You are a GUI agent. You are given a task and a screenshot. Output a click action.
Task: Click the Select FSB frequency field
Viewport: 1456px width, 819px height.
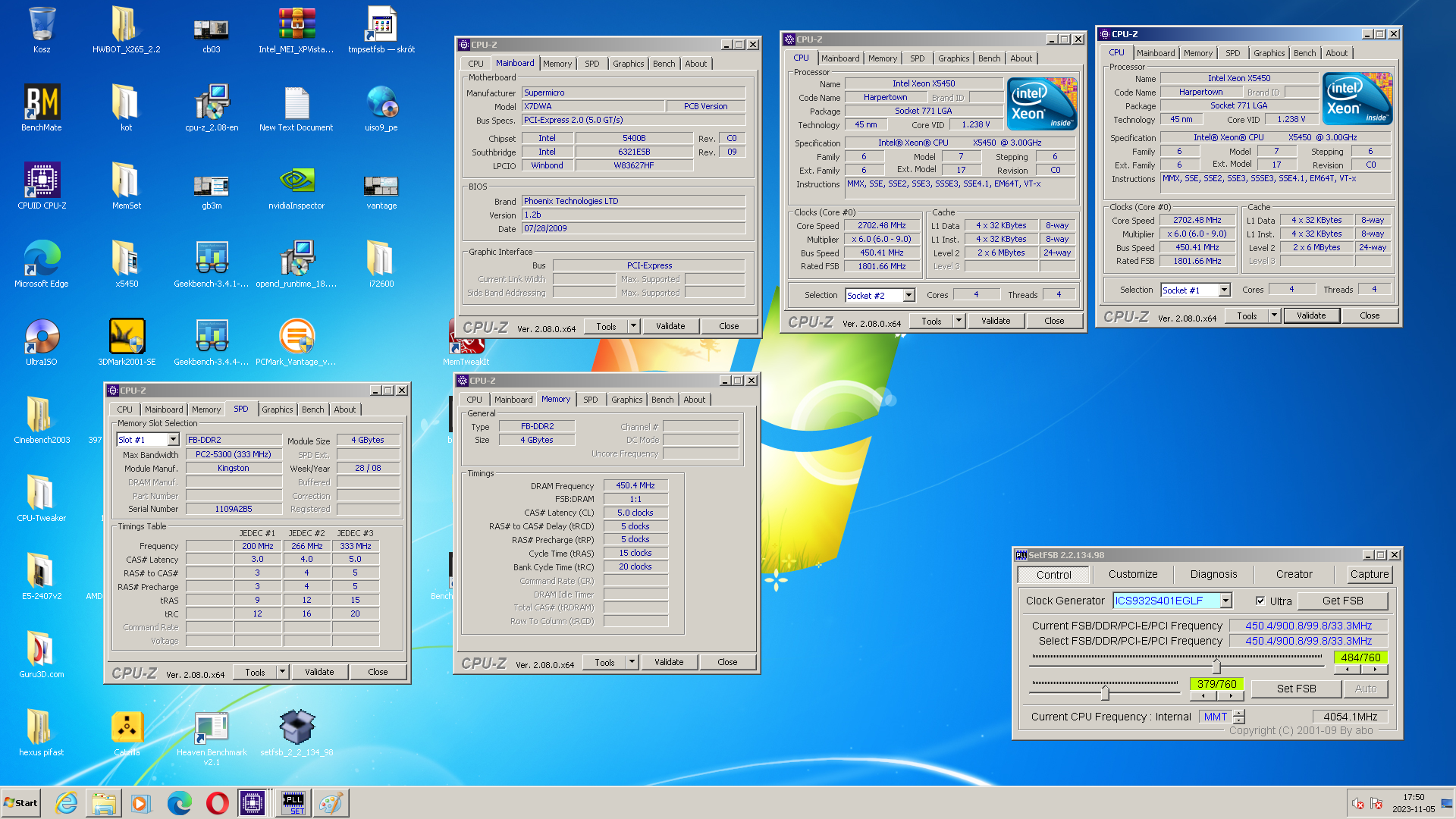1308,641
